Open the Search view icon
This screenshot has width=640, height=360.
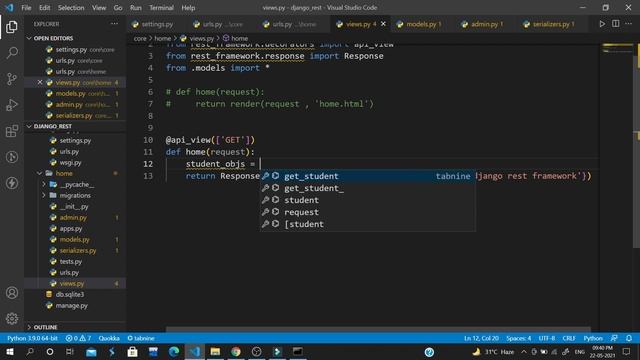pos(12,52)
